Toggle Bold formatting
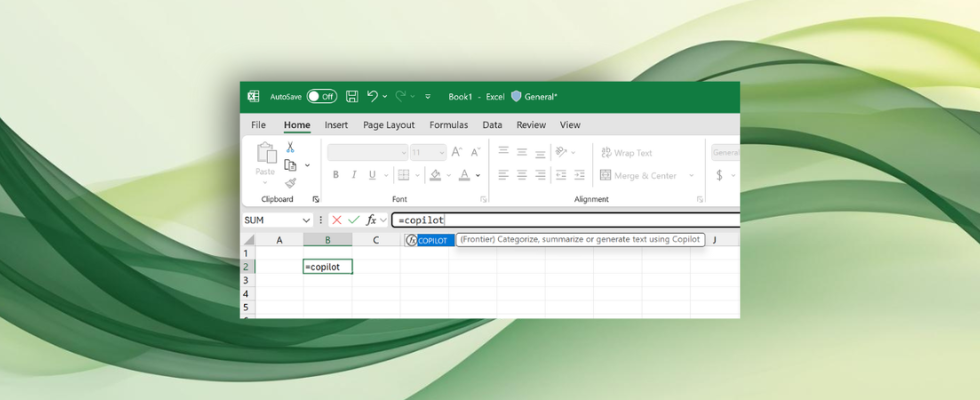Image resolution: width=980 pixels, height=400 pixels. coord(336,175)
